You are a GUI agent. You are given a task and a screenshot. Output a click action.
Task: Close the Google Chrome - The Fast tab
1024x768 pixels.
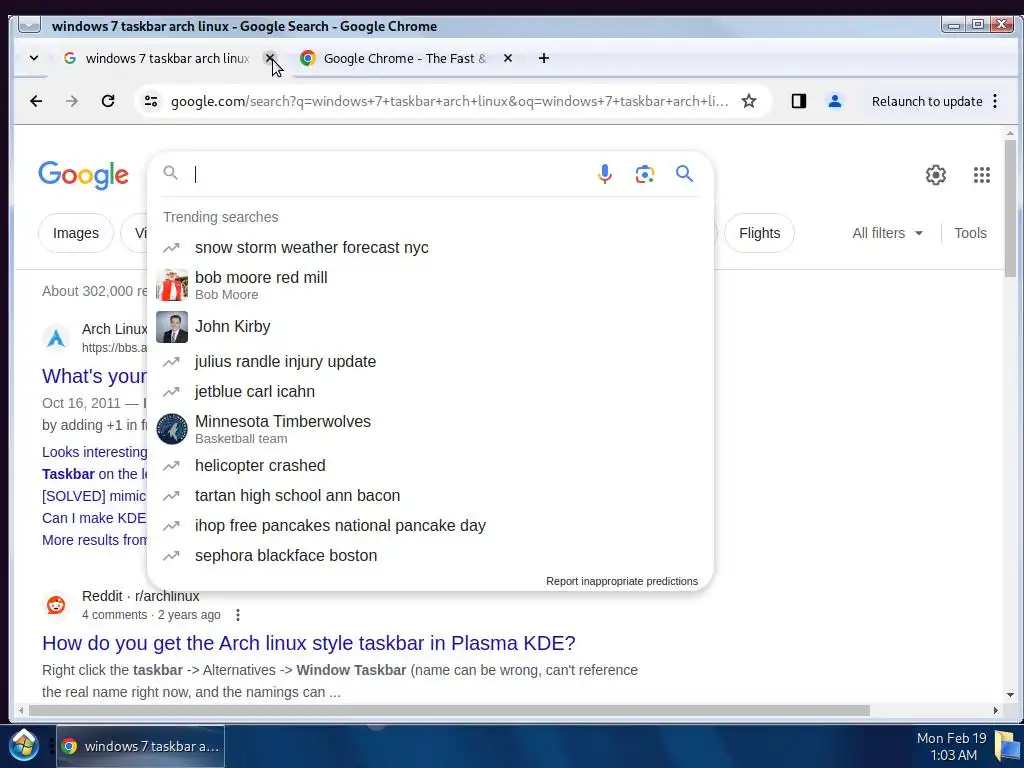point(507,58)
